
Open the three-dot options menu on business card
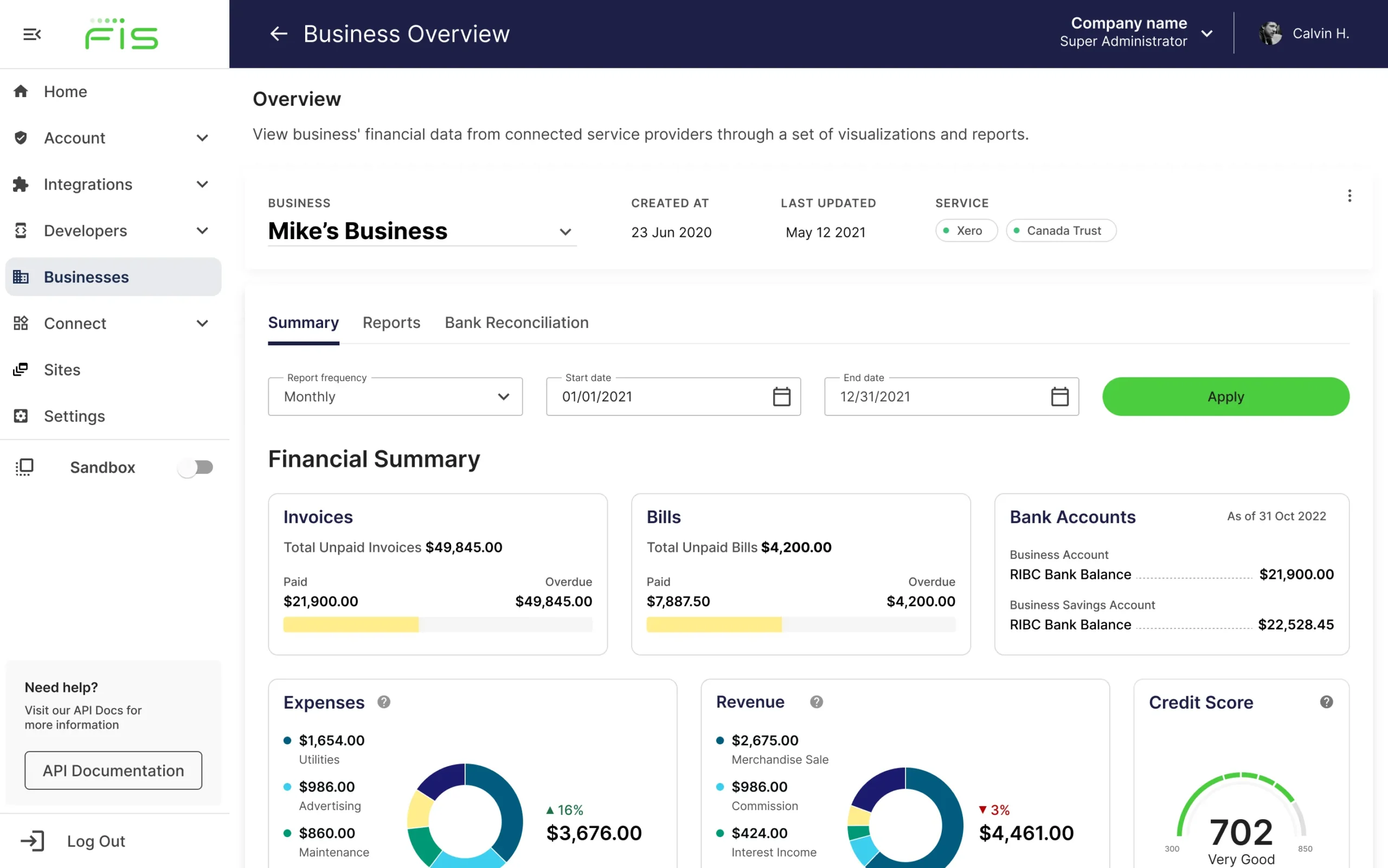[1349, 196]
